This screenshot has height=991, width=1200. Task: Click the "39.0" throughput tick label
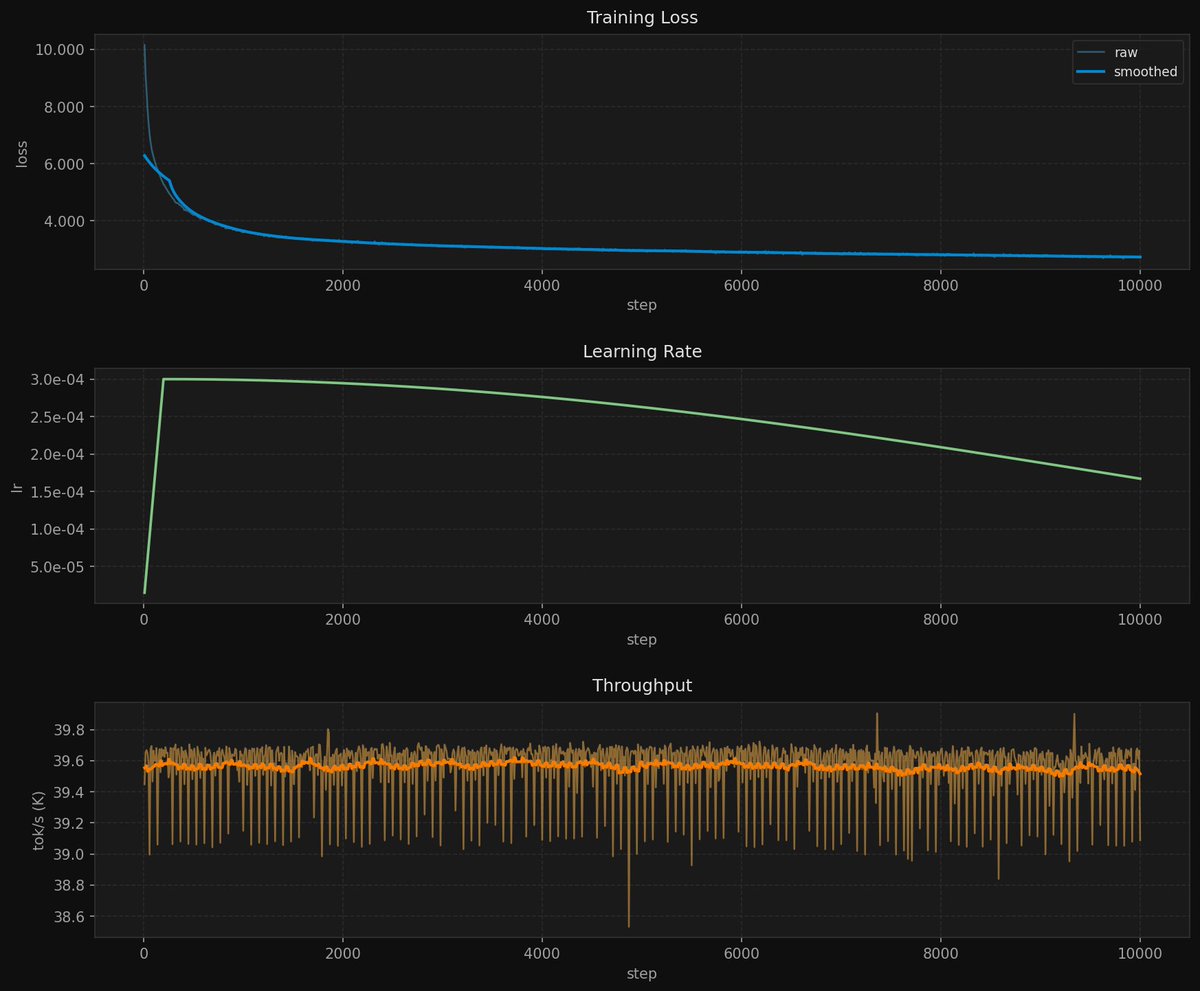click(x=71, y=855)
